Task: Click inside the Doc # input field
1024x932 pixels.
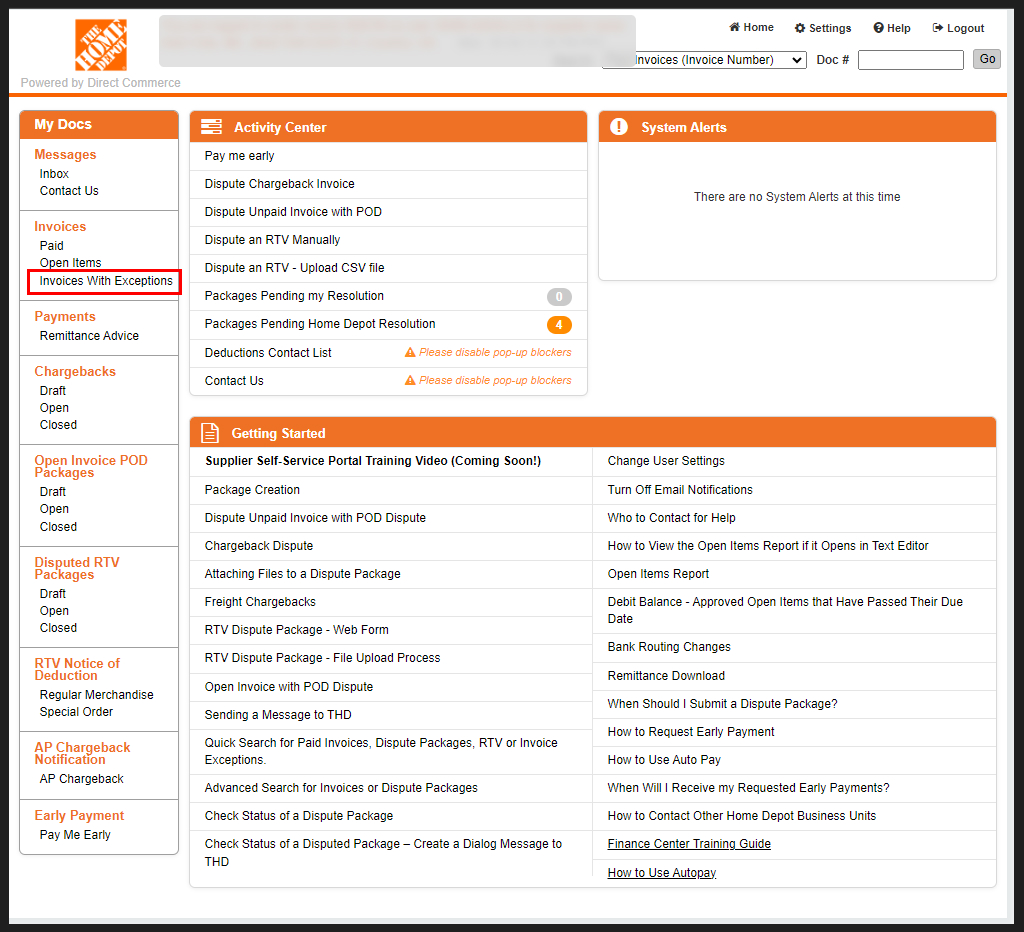Action: pos(910,59)
